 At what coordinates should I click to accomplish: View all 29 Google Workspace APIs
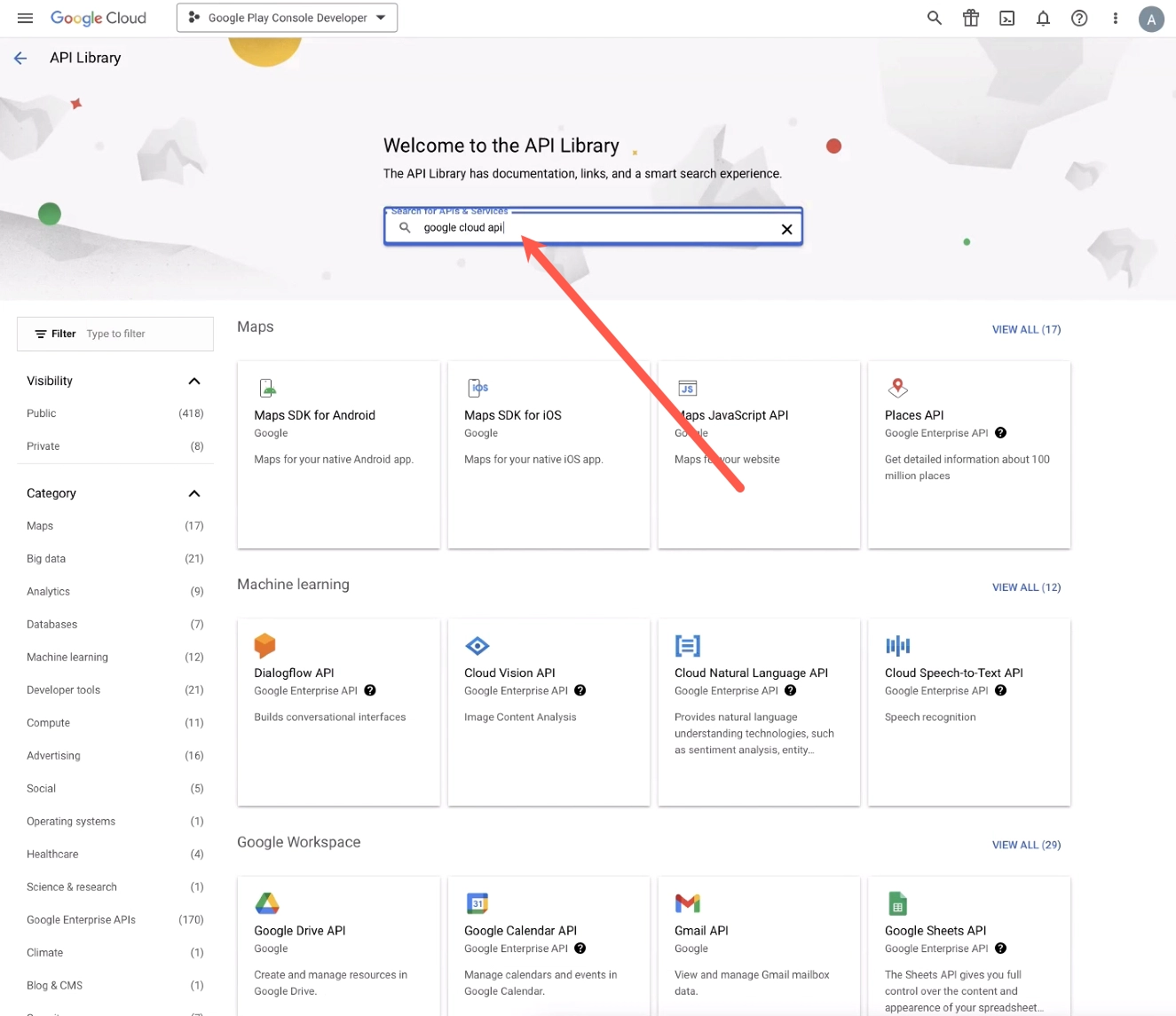point(1026,845)
